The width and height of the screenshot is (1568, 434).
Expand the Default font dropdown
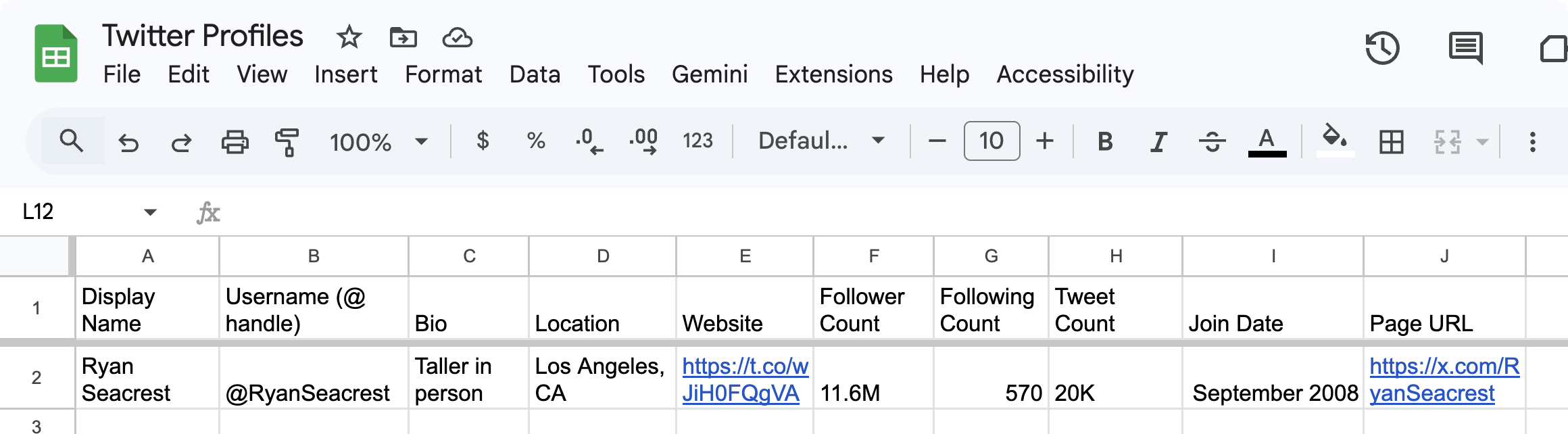[x=821, y=141]
